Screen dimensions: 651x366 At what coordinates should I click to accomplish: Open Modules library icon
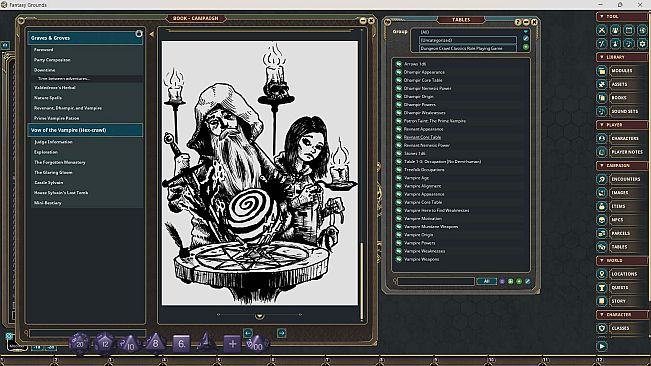pyautogui.click(x=602, y=71)
